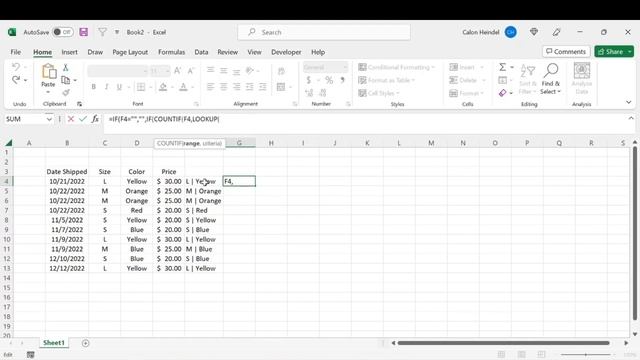Switch to the Insert tab
Screen dimensions: 640x360
(69, 52)
